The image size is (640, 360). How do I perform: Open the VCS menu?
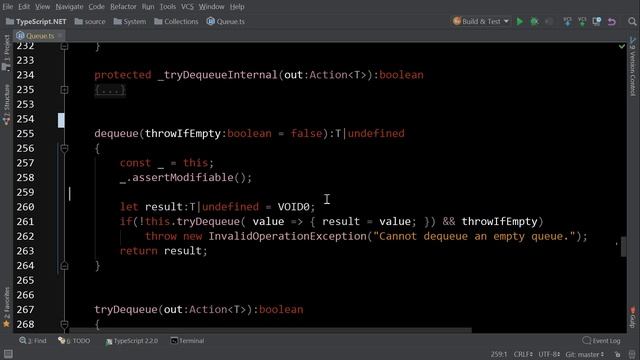(x=187, y=7)
